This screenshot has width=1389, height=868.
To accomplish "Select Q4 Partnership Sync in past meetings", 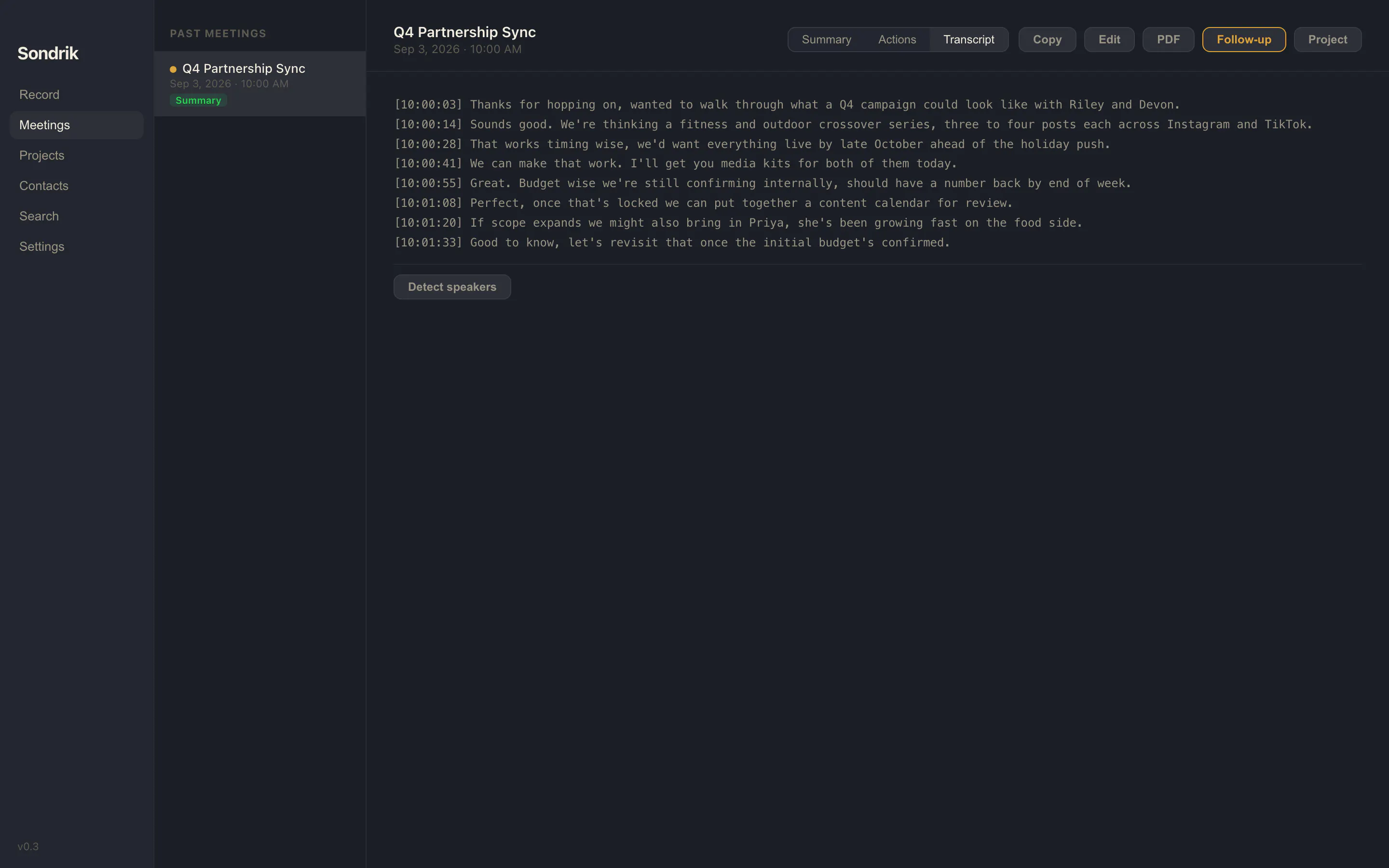I will click(x=260, y=84).
